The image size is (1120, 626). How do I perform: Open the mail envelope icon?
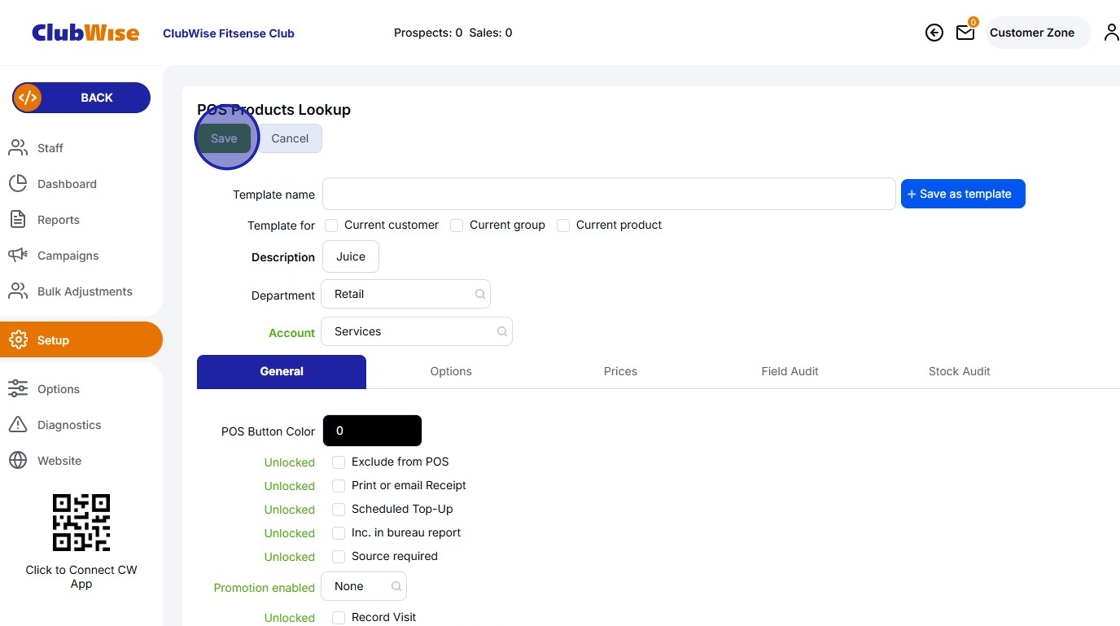coord(965,33)
